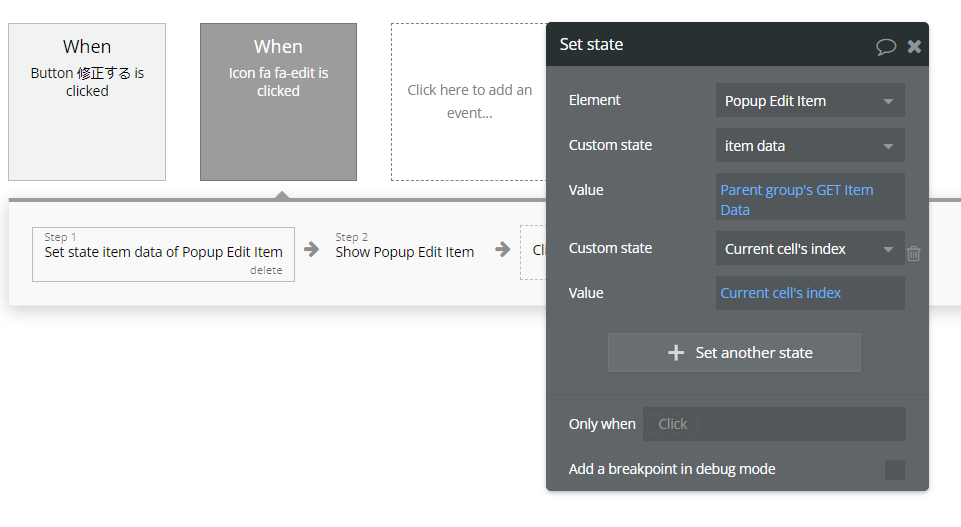Select the Button 修正する is clicked event

87,102
